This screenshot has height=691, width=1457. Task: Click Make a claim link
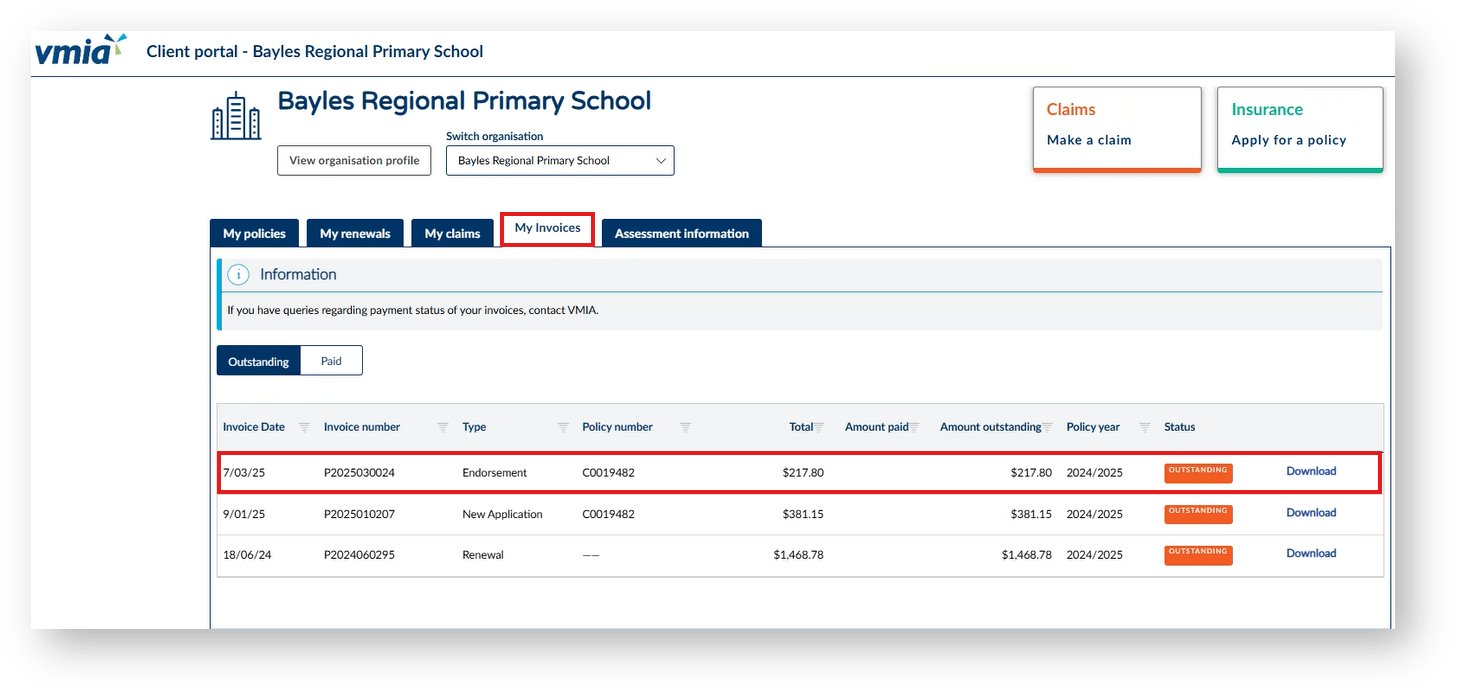click(1089, 140)
